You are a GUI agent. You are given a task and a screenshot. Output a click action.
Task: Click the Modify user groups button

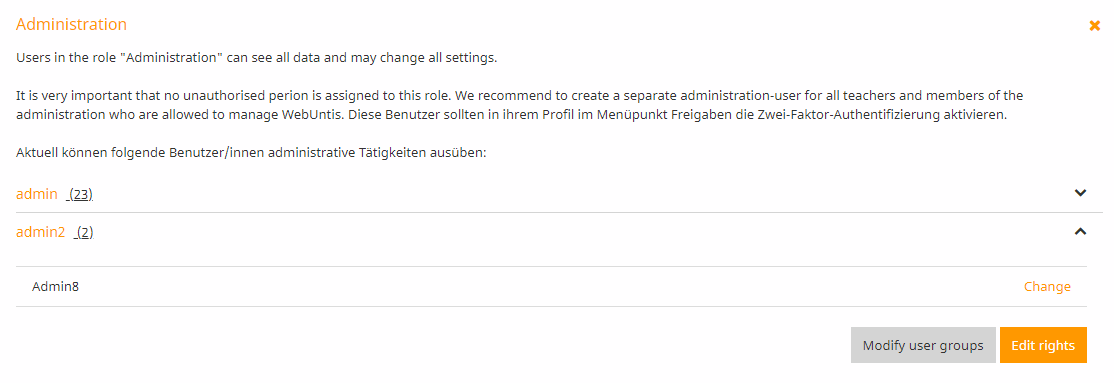click(923, 345)
